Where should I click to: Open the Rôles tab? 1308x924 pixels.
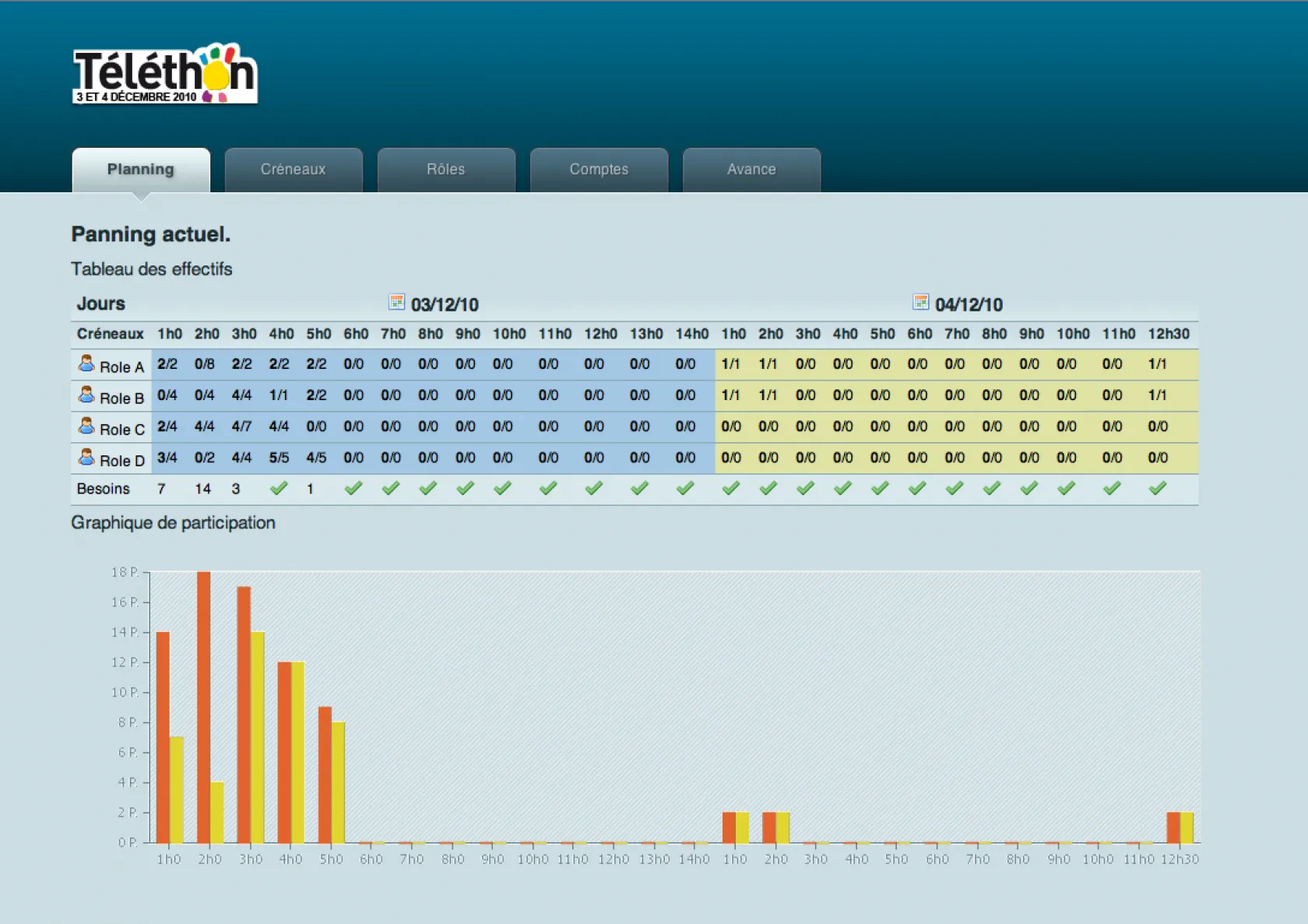[446, 169]
